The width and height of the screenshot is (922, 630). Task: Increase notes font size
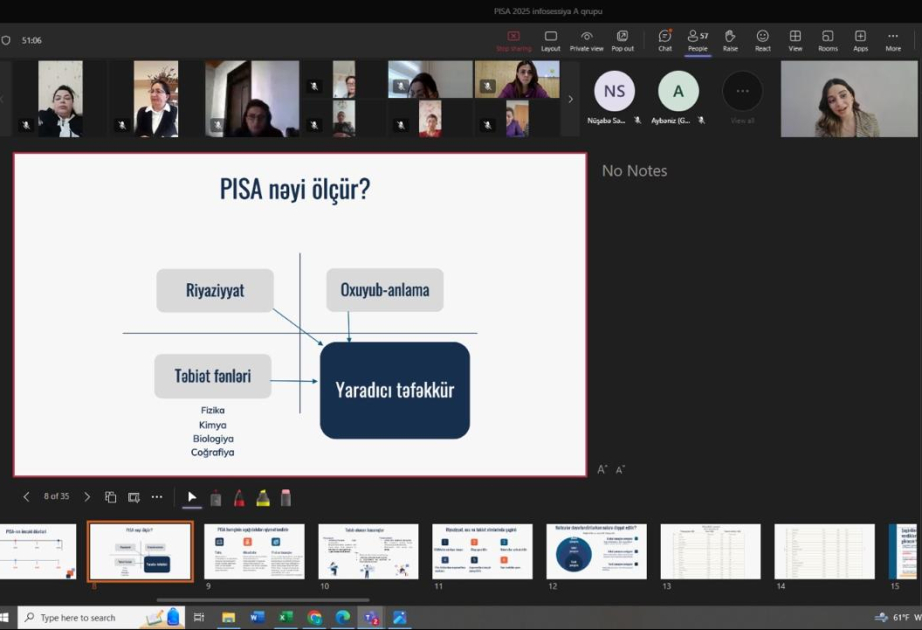click(x=602, y=469)
